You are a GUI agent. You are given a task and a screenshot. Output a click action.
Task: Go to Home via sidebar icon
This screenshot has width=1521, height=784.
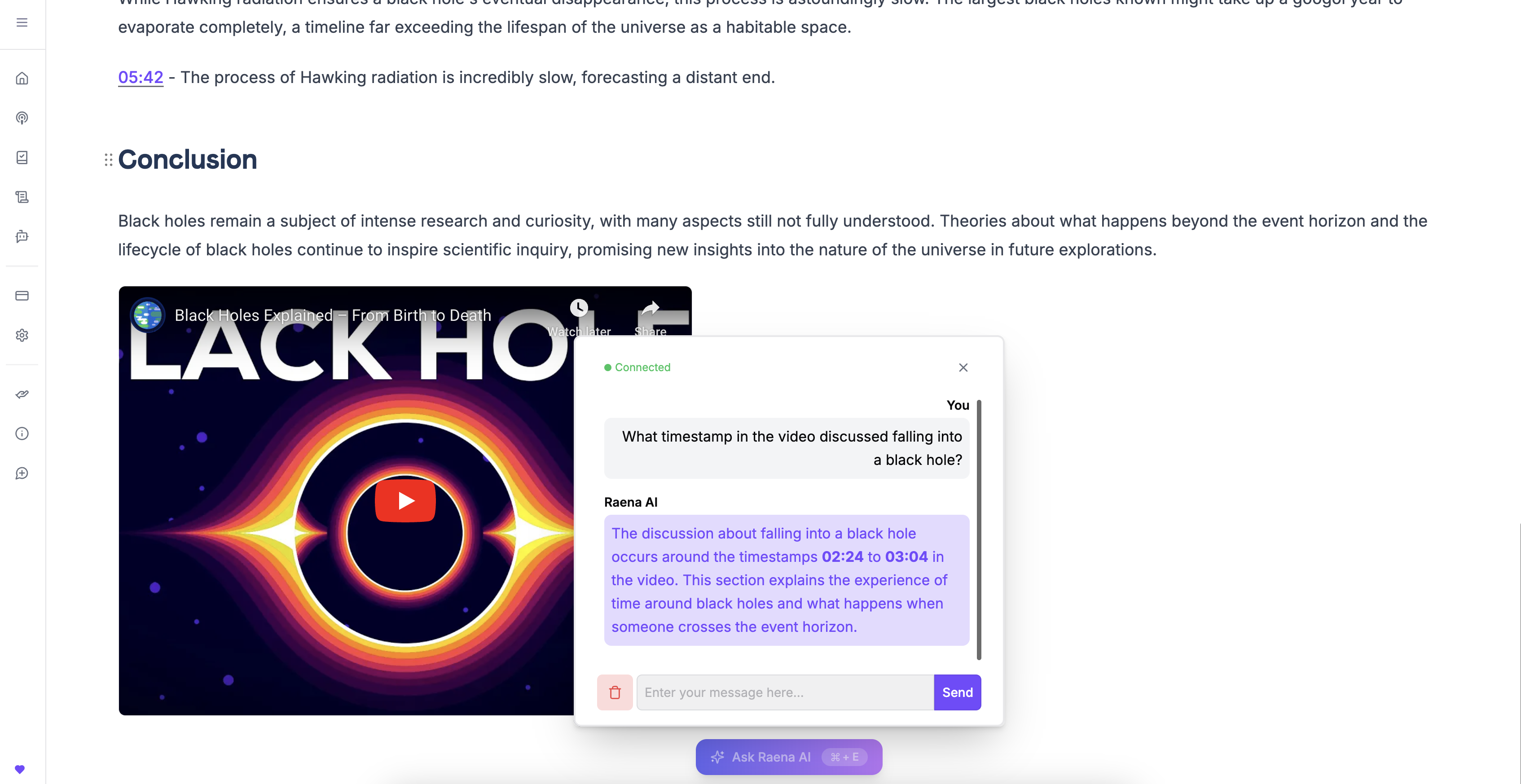(x=22, y=79)
